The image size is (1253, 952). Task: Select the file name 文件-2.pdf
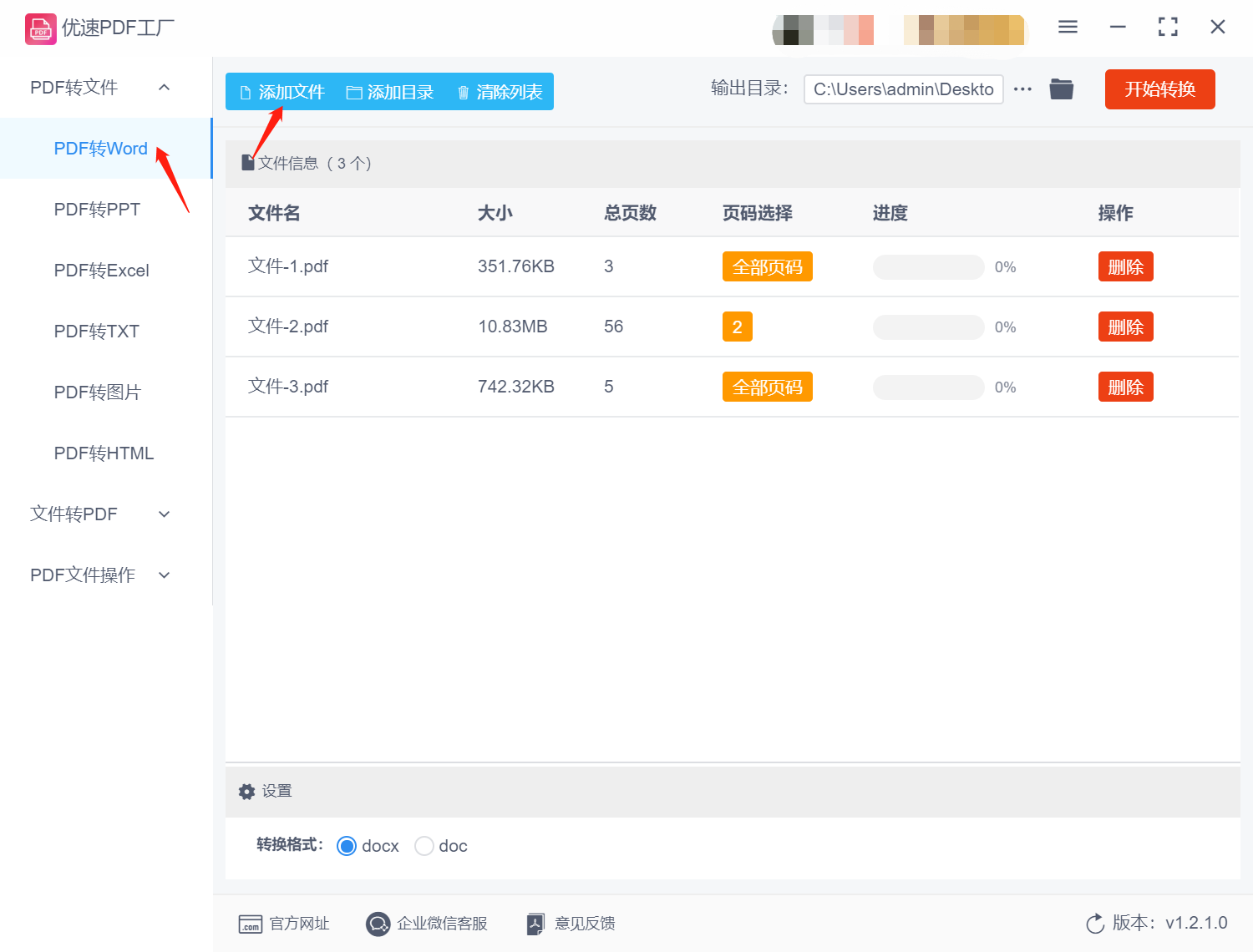click(x=288, y=327)
